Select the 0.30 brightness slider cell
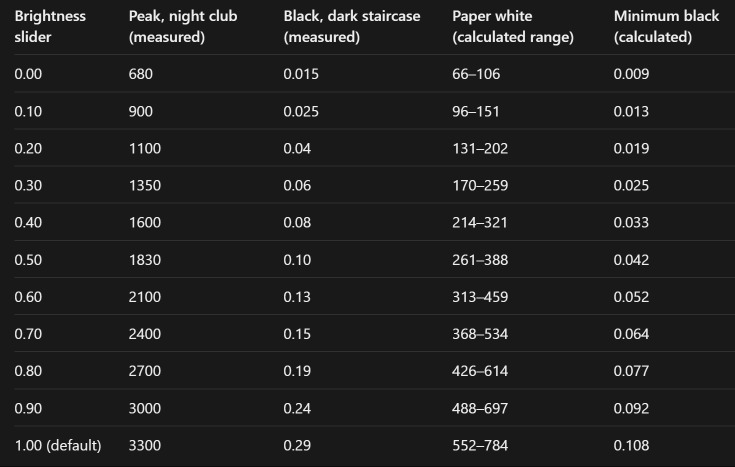Screen dimensions: 735x467 [28, 185]
